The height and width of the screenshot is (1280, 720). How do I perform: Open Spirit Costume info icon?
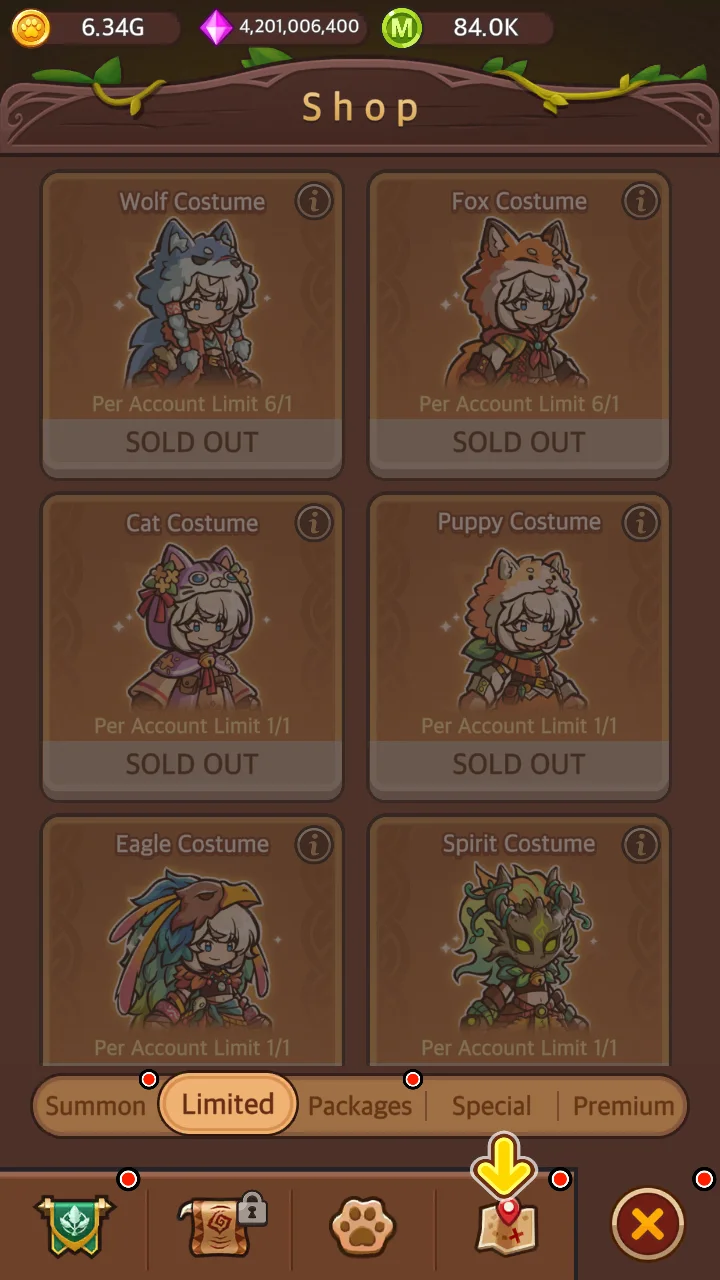641,844
